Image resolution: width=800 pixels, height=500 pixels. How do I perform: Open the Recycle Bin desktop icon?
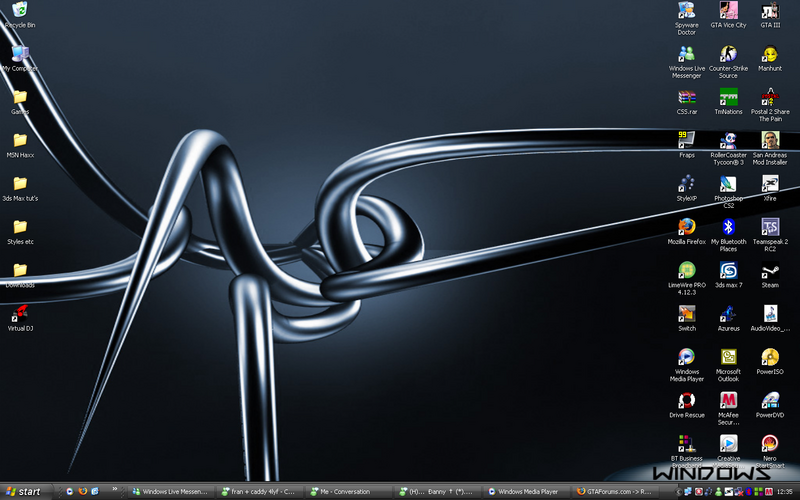point(19,12)
